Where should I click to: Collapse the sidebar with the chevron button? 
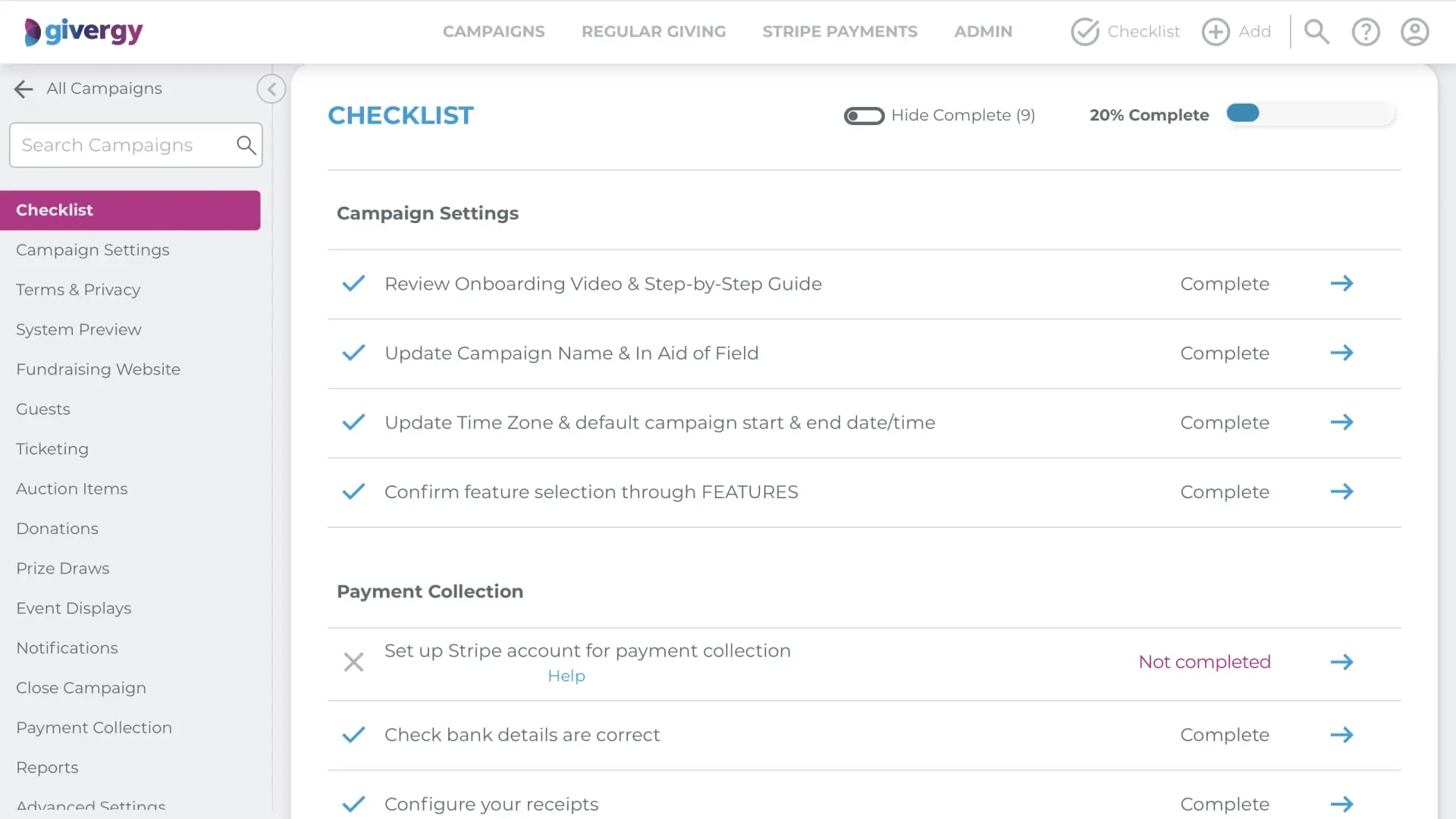click(271, 89)
